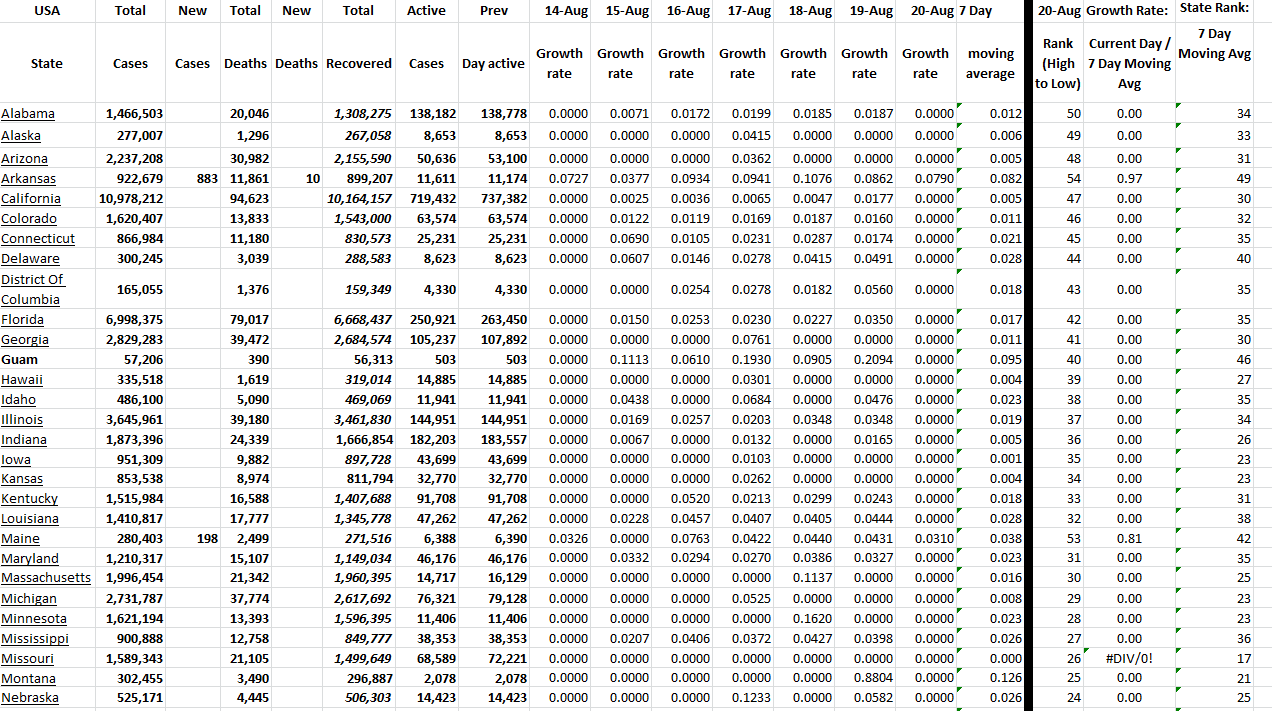Click the Mississippi state link

tap(35, 639)
